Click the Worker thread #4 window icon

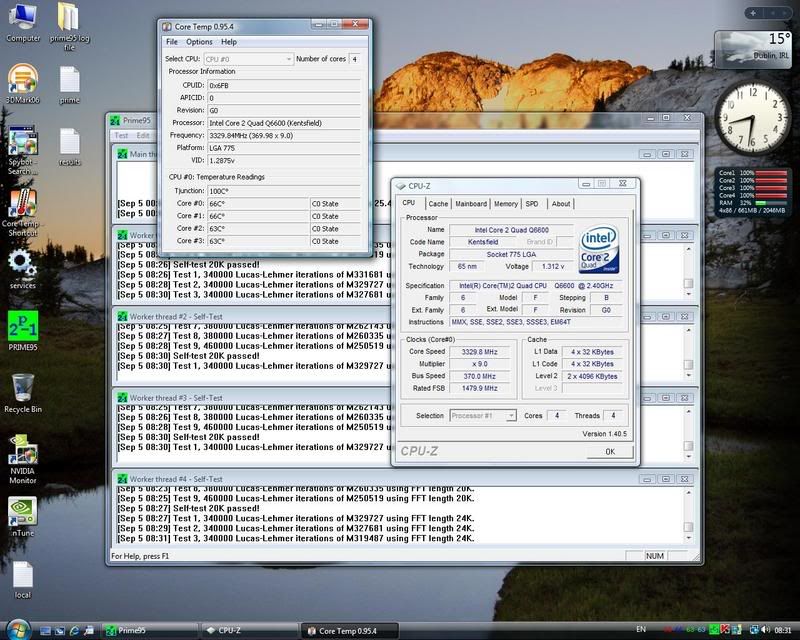[x=122, y=479]
